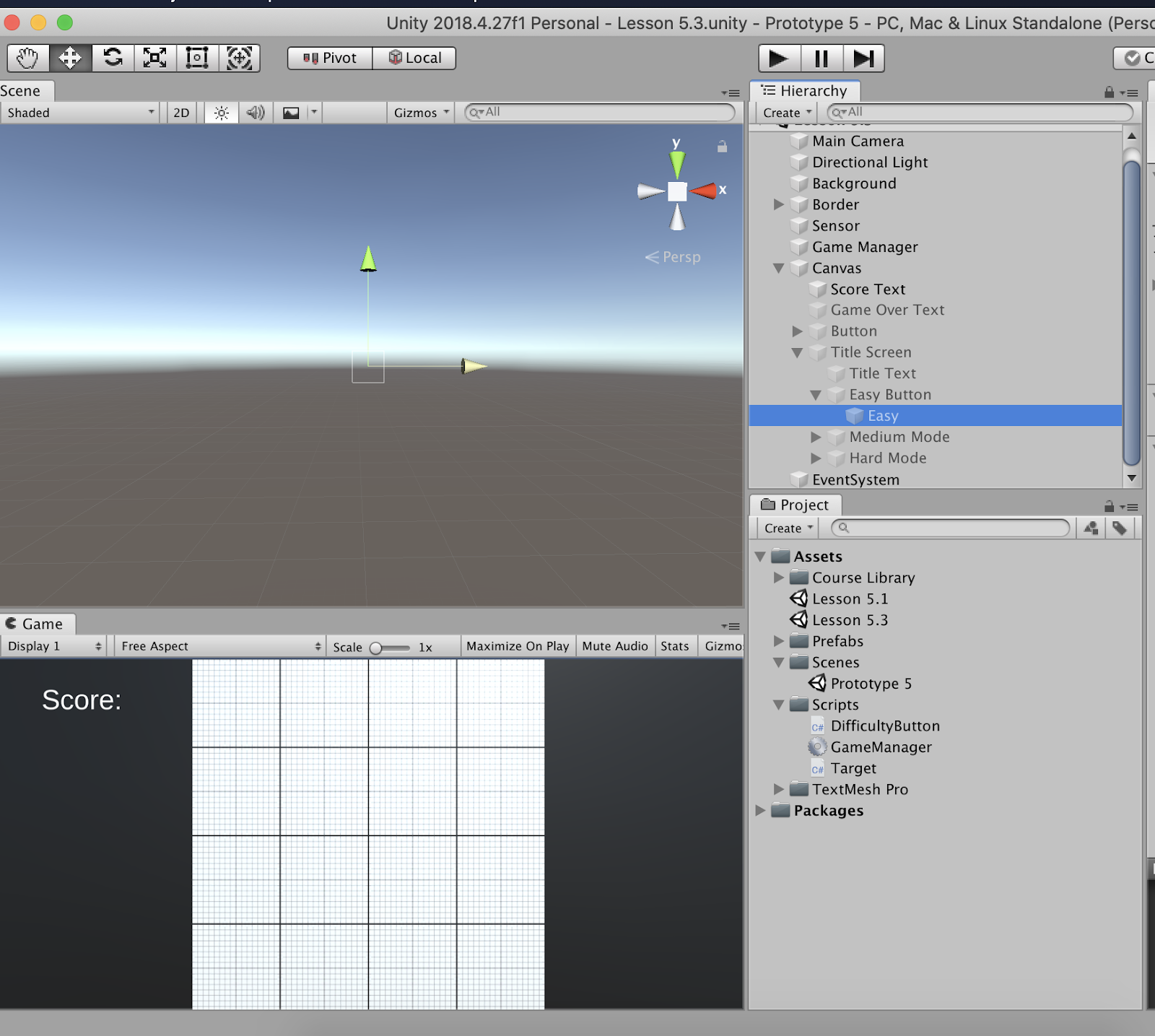This screenshot has height=1036, width=1155.
Task: Open Lesson 5.1 scene asset
Action: click(850, 598)
